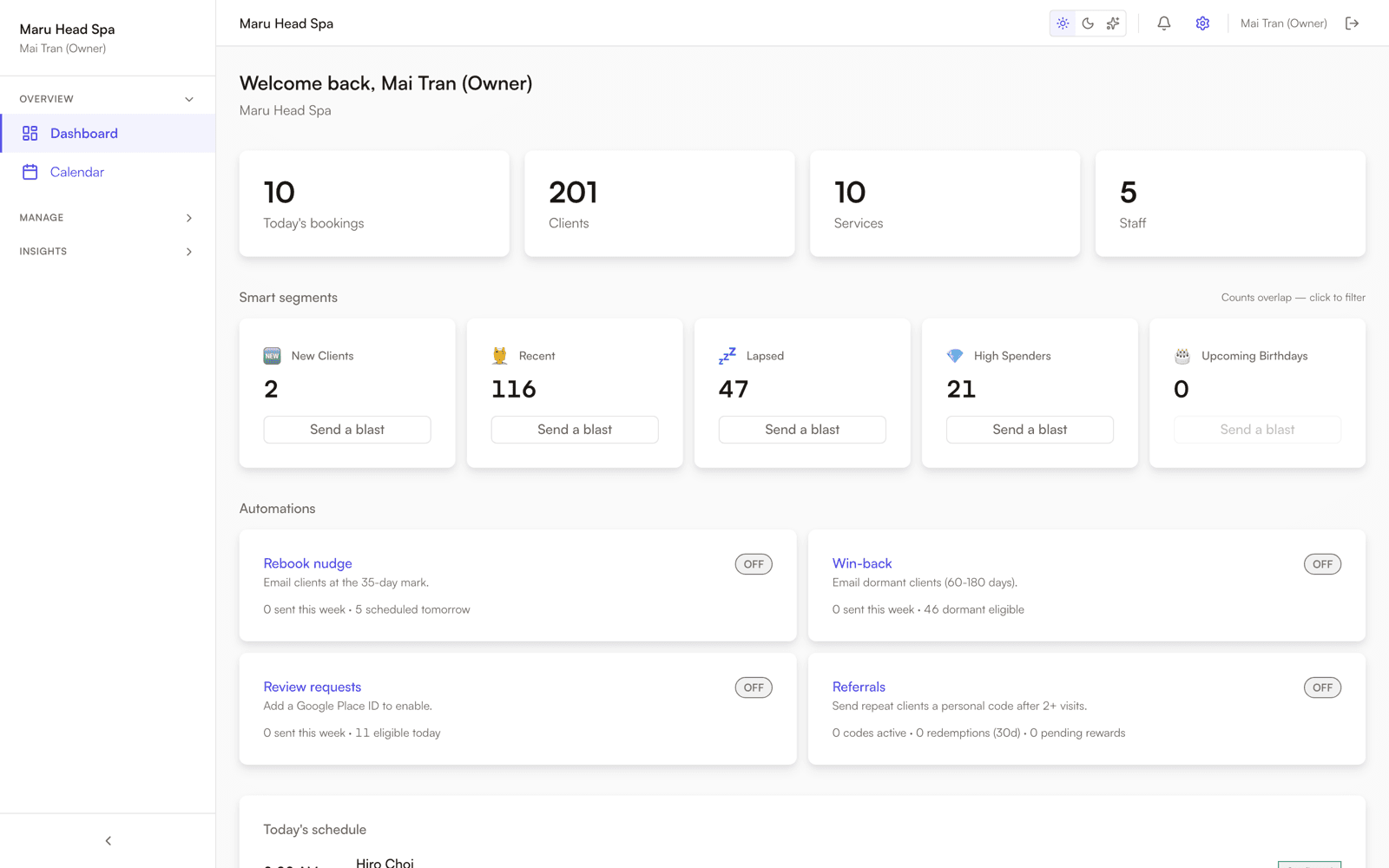Toggle the Rebook nudge OFF switch
This screenshot has width=1389, height=868.
[754, 564]
